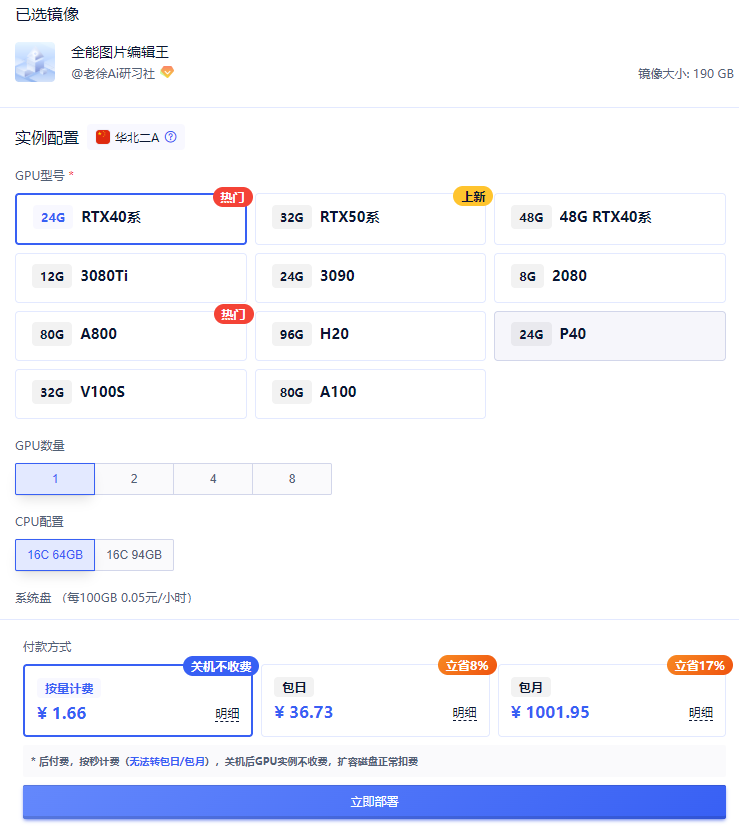Pick the A100 80G GPU model
The width and height of the screenshot is (739, 832).
(x=370, y=393)
